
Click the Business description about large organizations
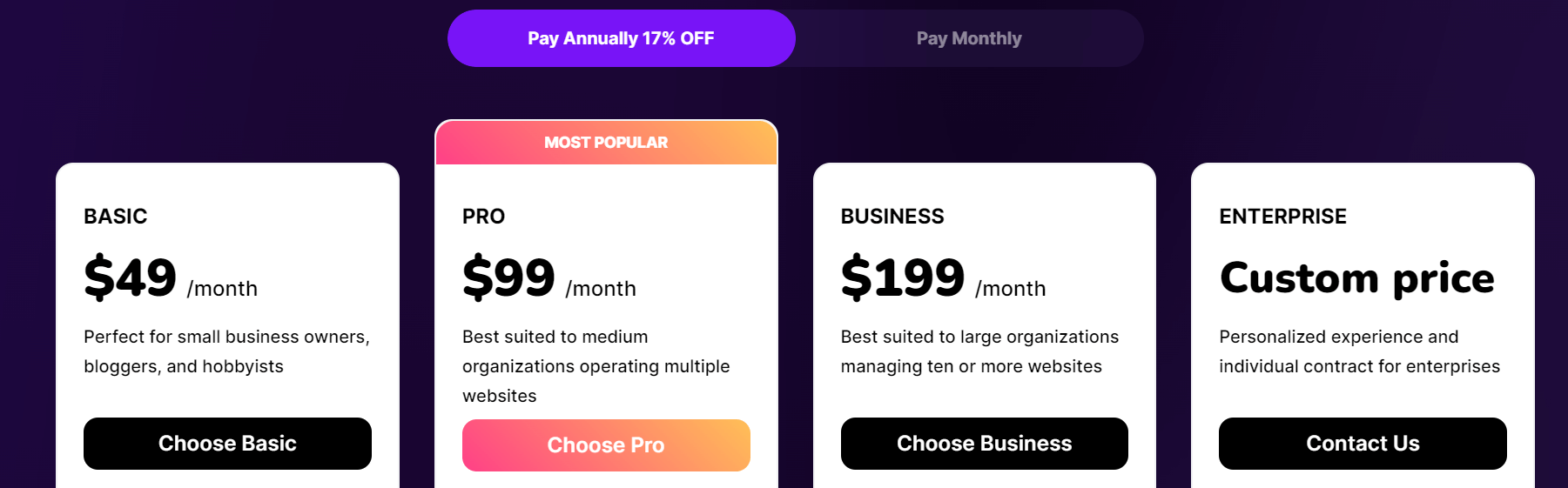click(980, 351)
